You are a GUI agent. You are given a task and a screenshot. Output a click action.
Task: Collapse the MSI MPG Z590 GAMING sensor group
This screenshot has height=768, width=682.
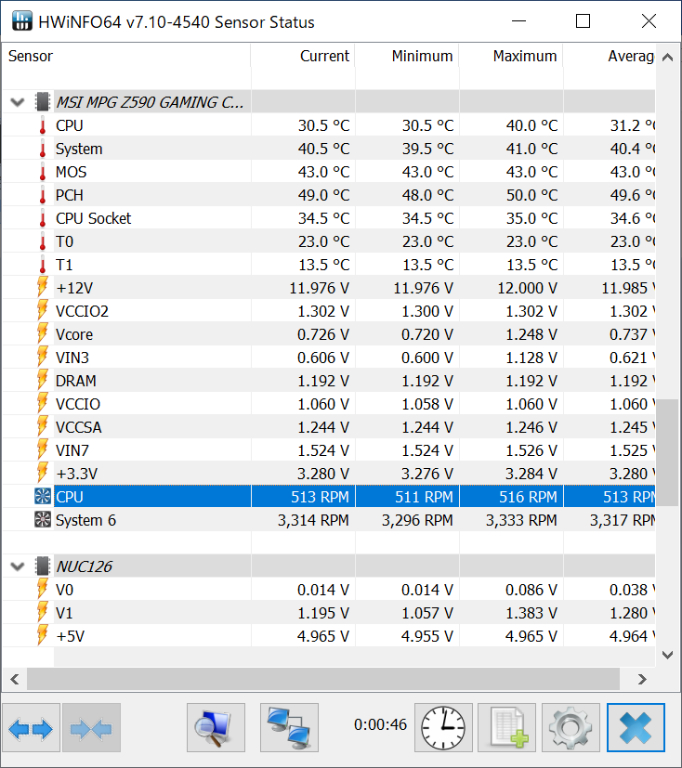pos(18,102)
